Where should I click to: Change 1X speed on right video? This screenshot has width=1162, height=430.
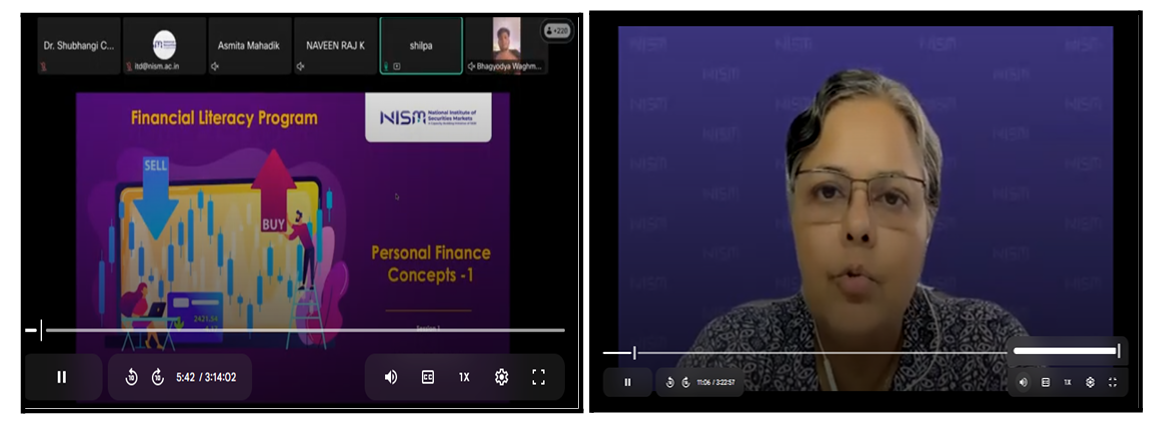[x=1067, y=382]
